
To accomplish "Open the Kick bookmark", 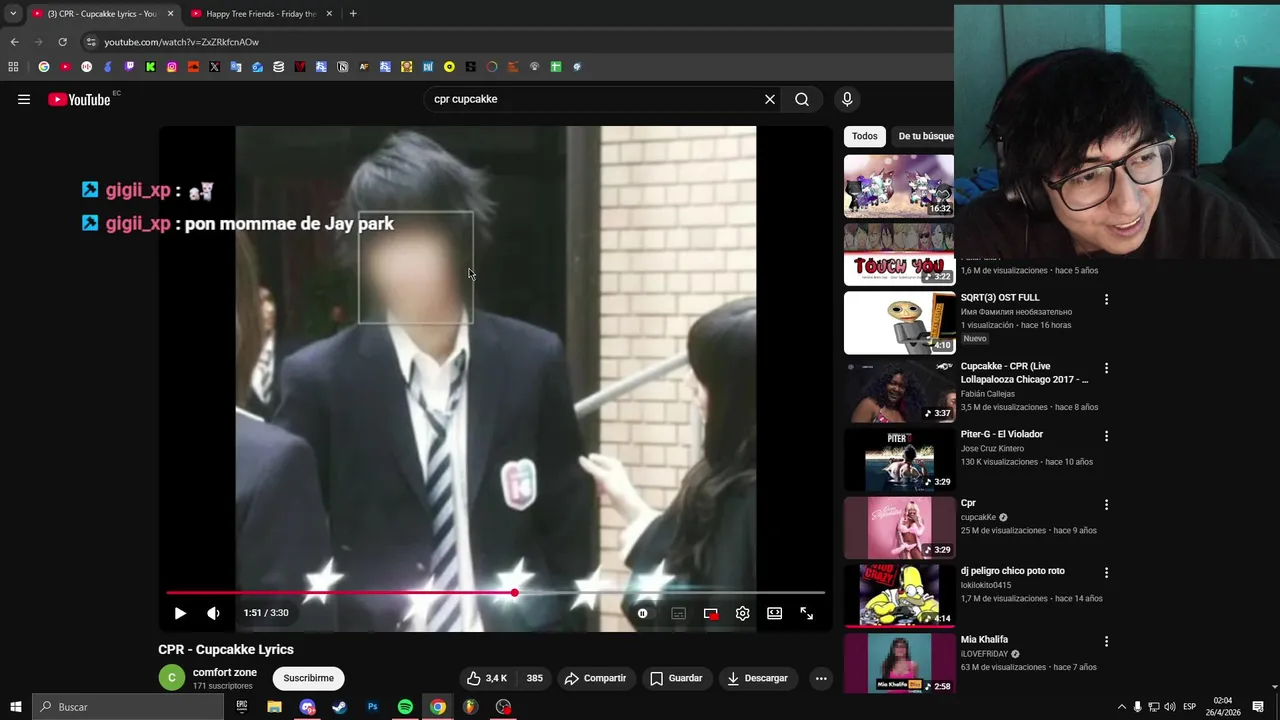I will (150, 67).
